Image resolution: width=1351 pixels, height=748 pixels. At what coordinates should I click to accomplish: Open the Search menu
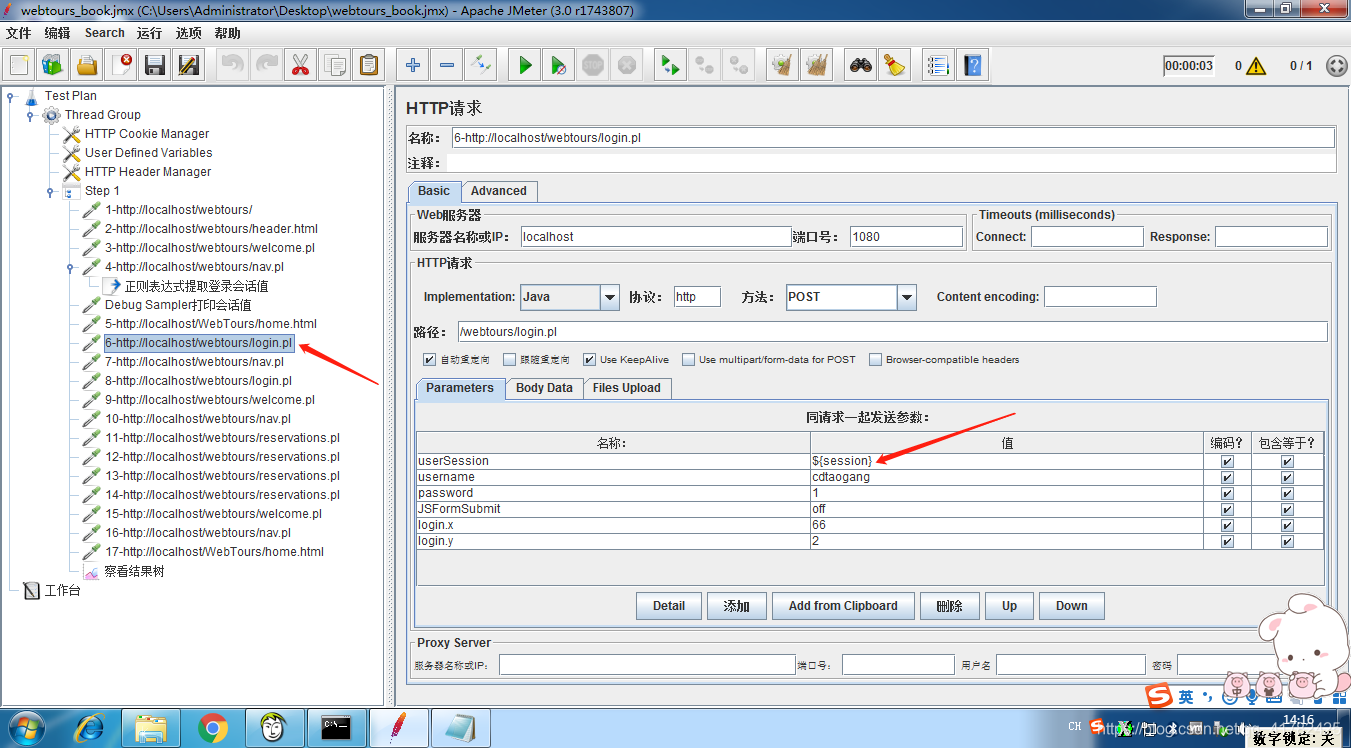point(104,33)
